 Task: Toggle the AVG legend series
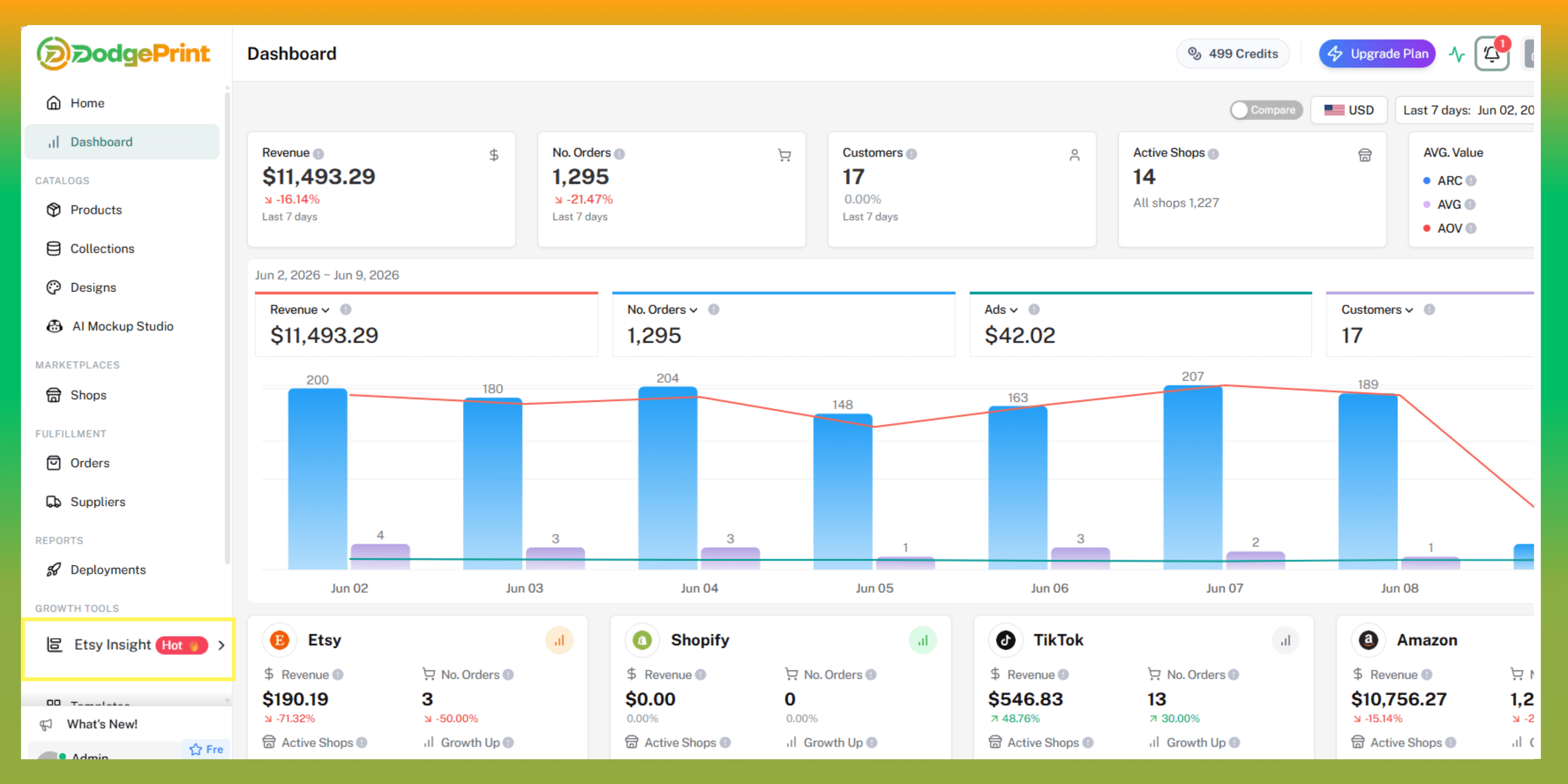pos(1443,204)
